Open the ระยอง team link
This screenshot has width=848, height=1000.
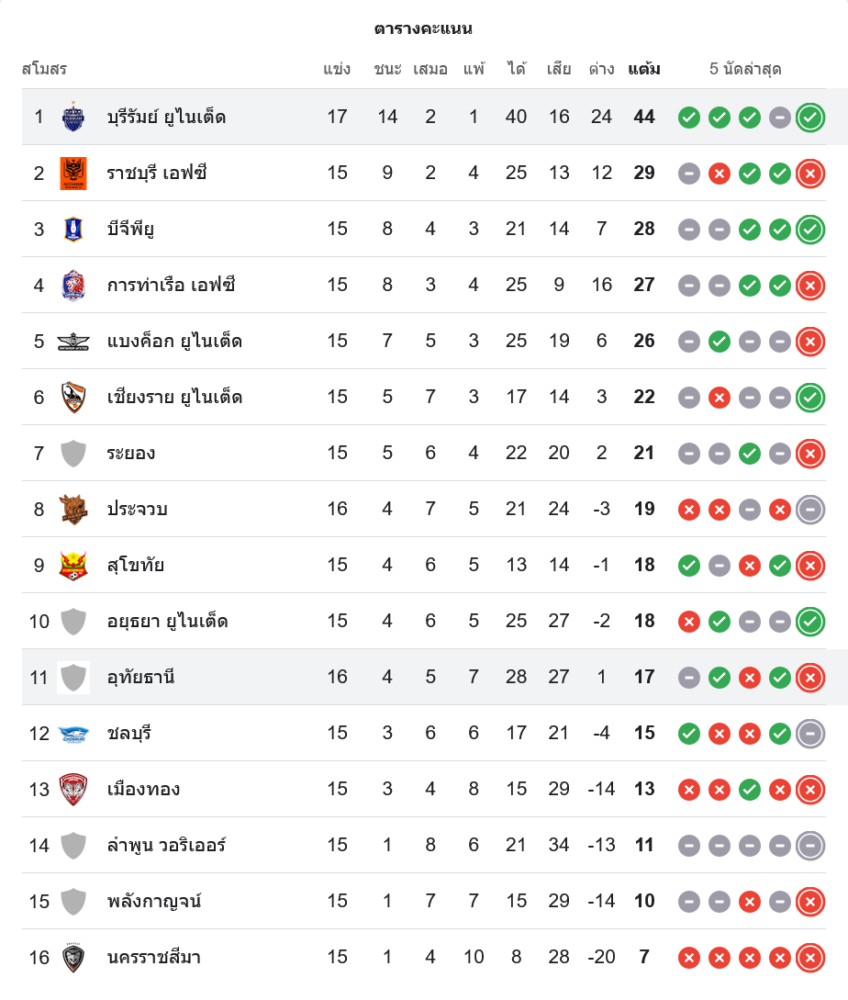point(131,453)
